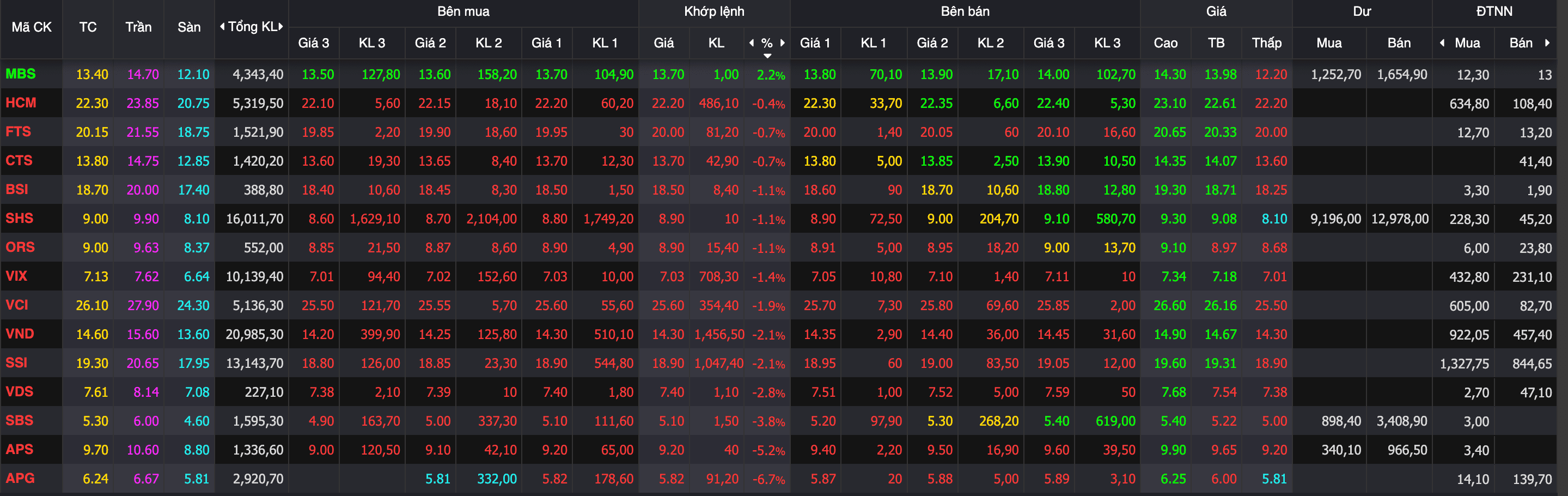Open the HCM stock symbol
This screenshot has width=1568, height=496.
point(21,102)
